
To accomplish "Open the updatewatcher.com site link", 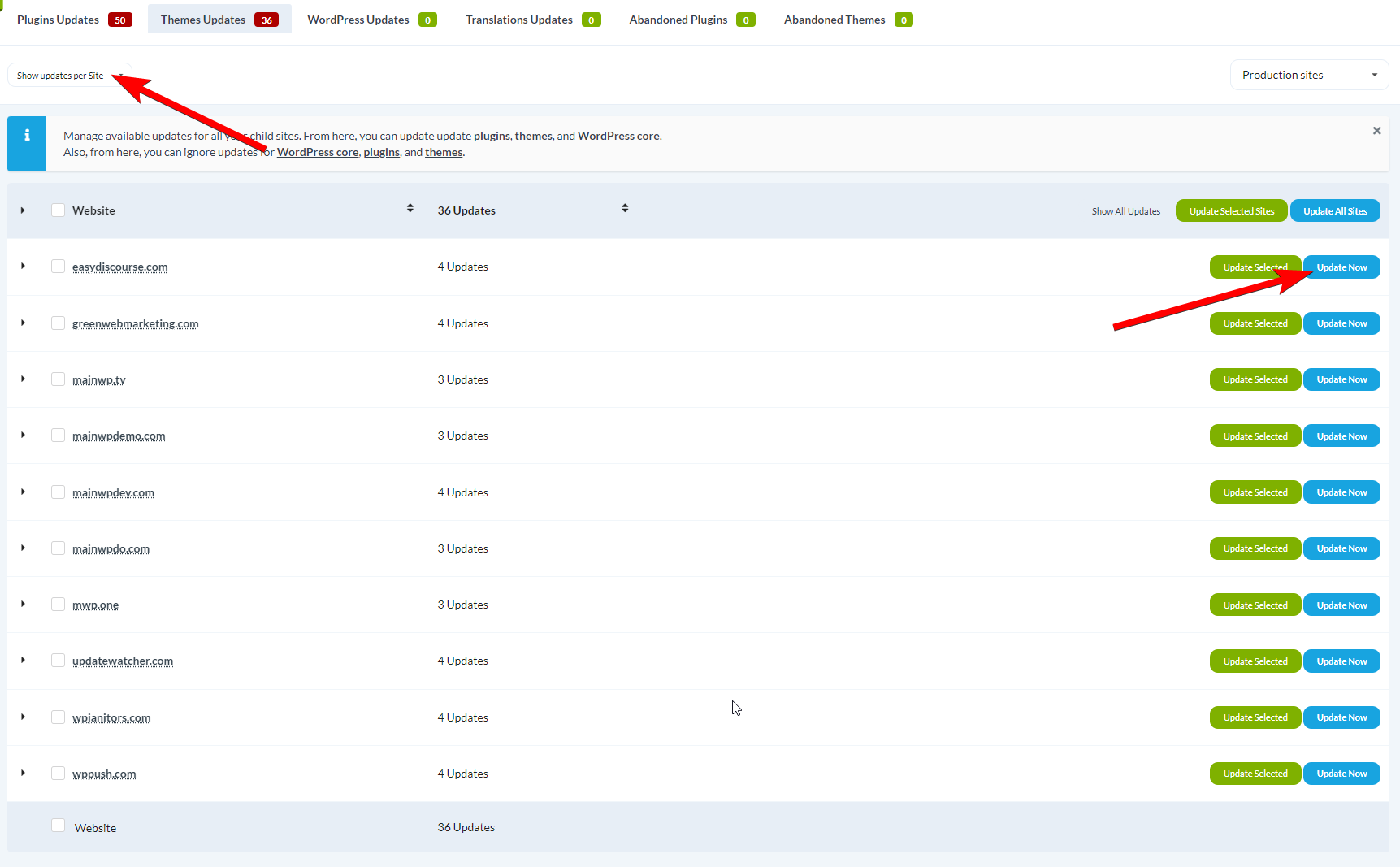I will tap(122, 661).
